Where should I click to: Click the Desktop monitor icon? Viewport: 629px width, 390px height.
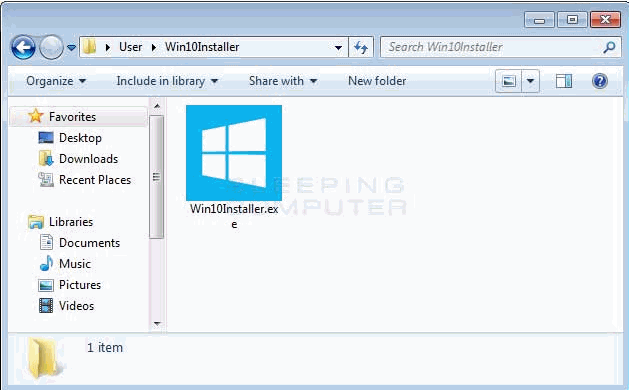point(46,138)
